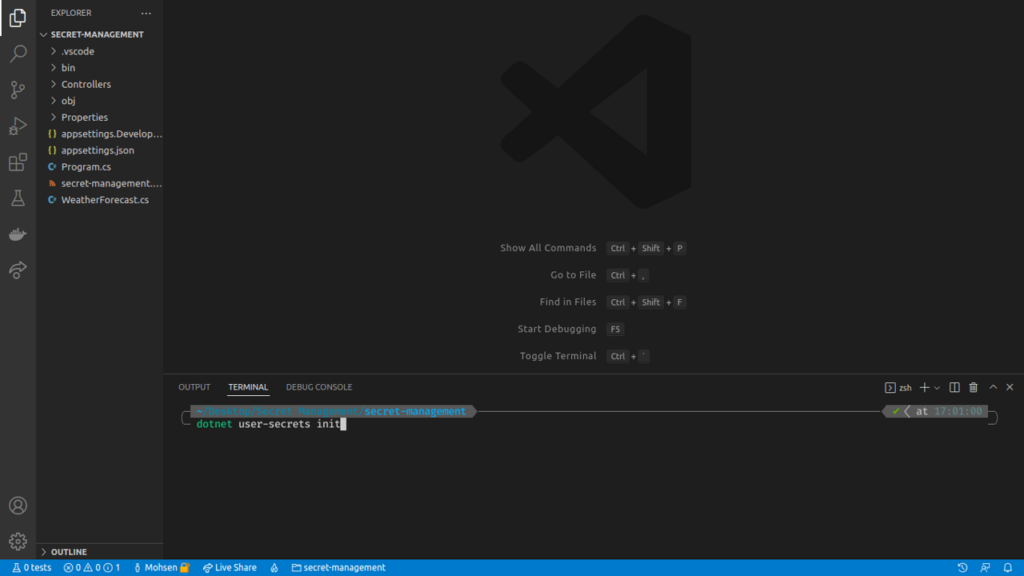This screenshot has width=1024, height=576.
Task: Open the Source Control view
Action: click(x=17, y=89)
